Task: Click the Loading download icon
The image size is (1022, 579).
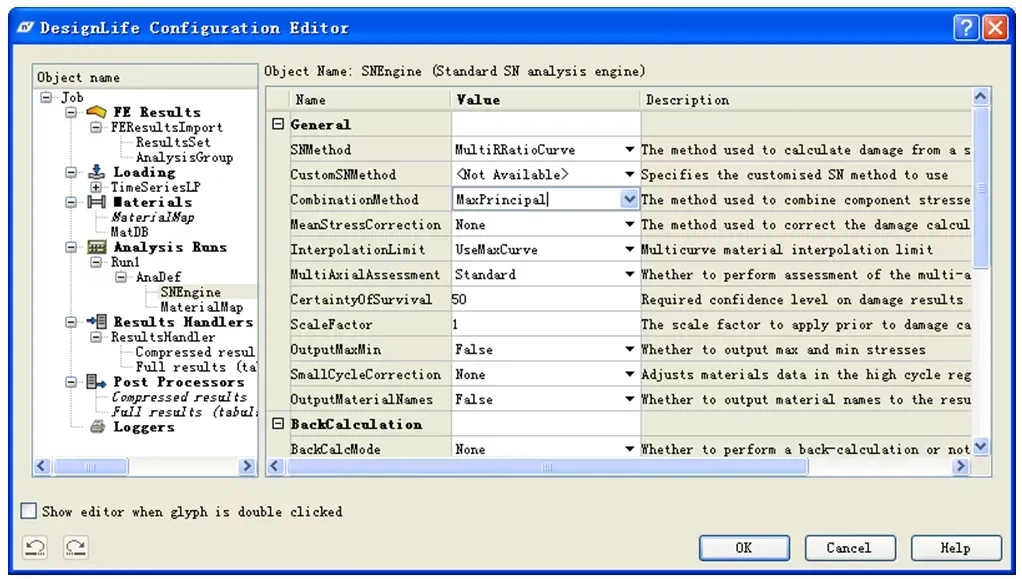Action: pos(96,172)
